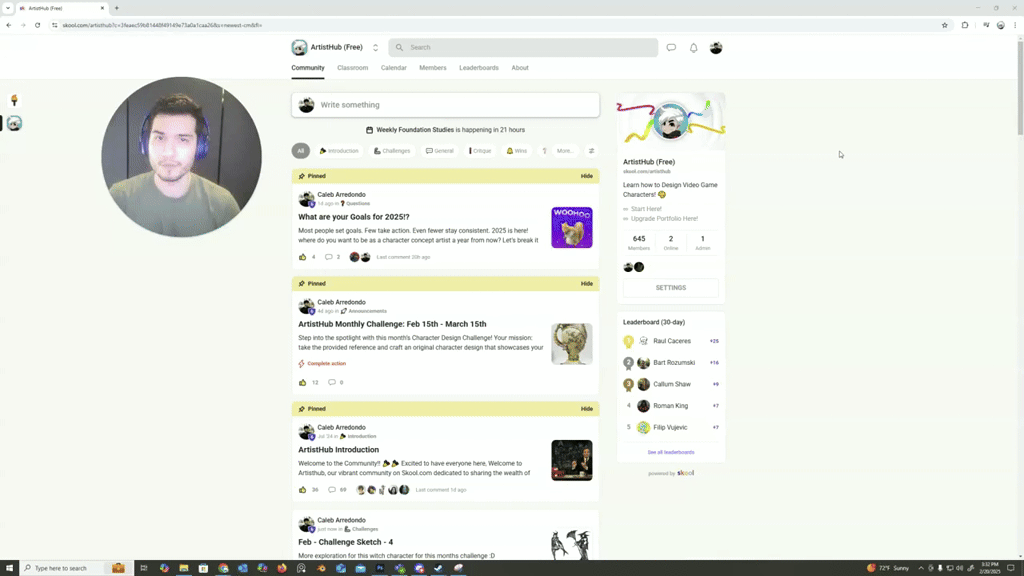This screenshot has height=576, width=1024.
Task: Filter posts by Critique category
Action: 480,151
